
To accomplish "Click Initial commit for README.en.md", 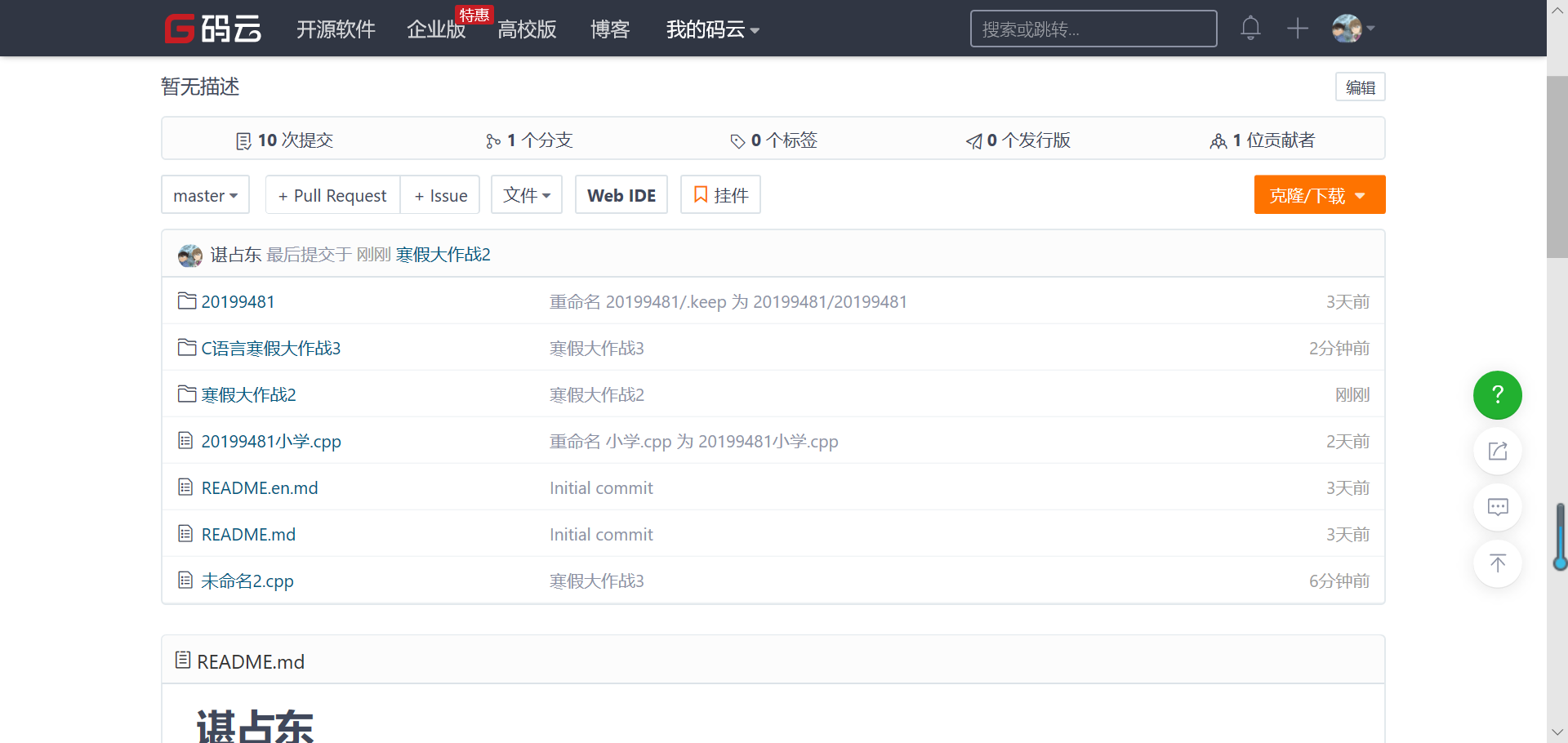I will coord(601,488).
